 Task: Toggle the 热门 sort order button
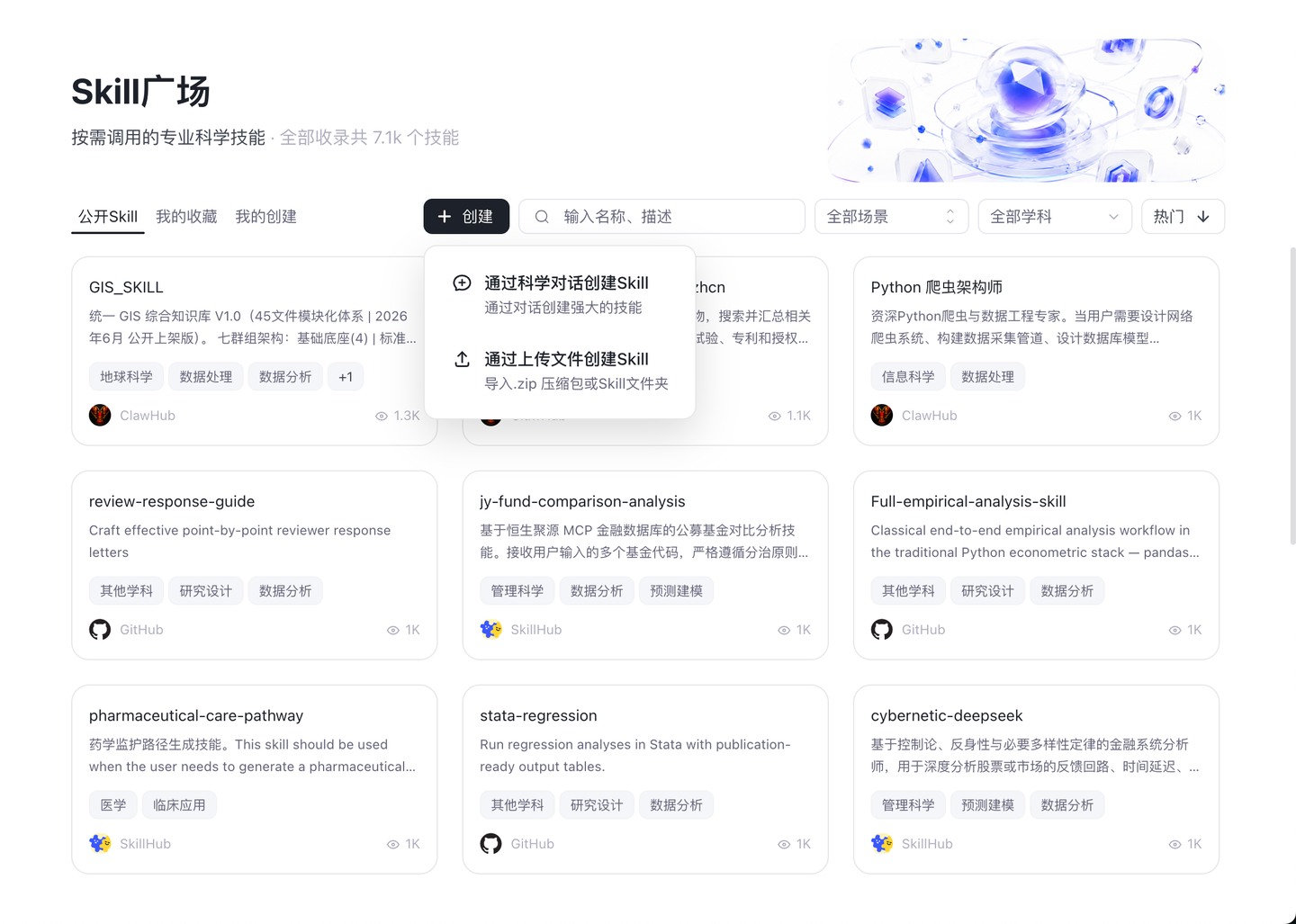pos(1183,217)
